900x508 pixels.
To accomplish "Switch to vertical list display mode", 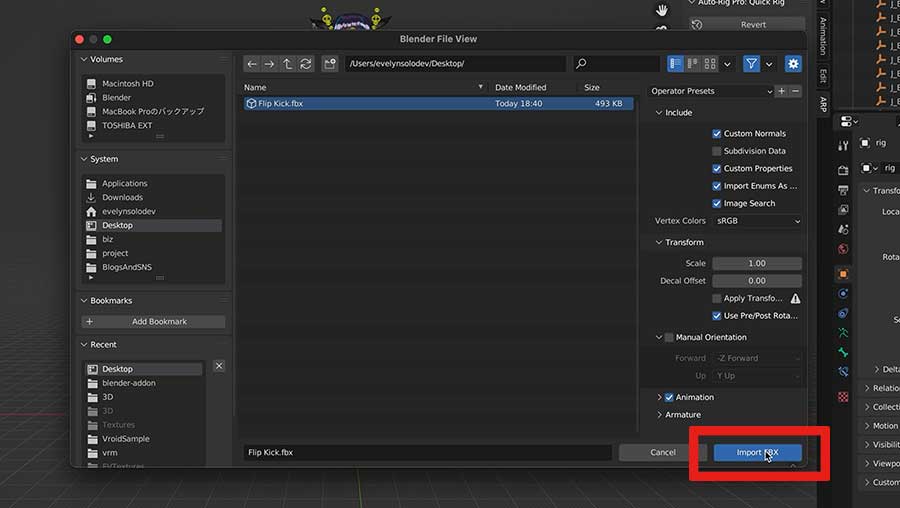I will point(676,64).
